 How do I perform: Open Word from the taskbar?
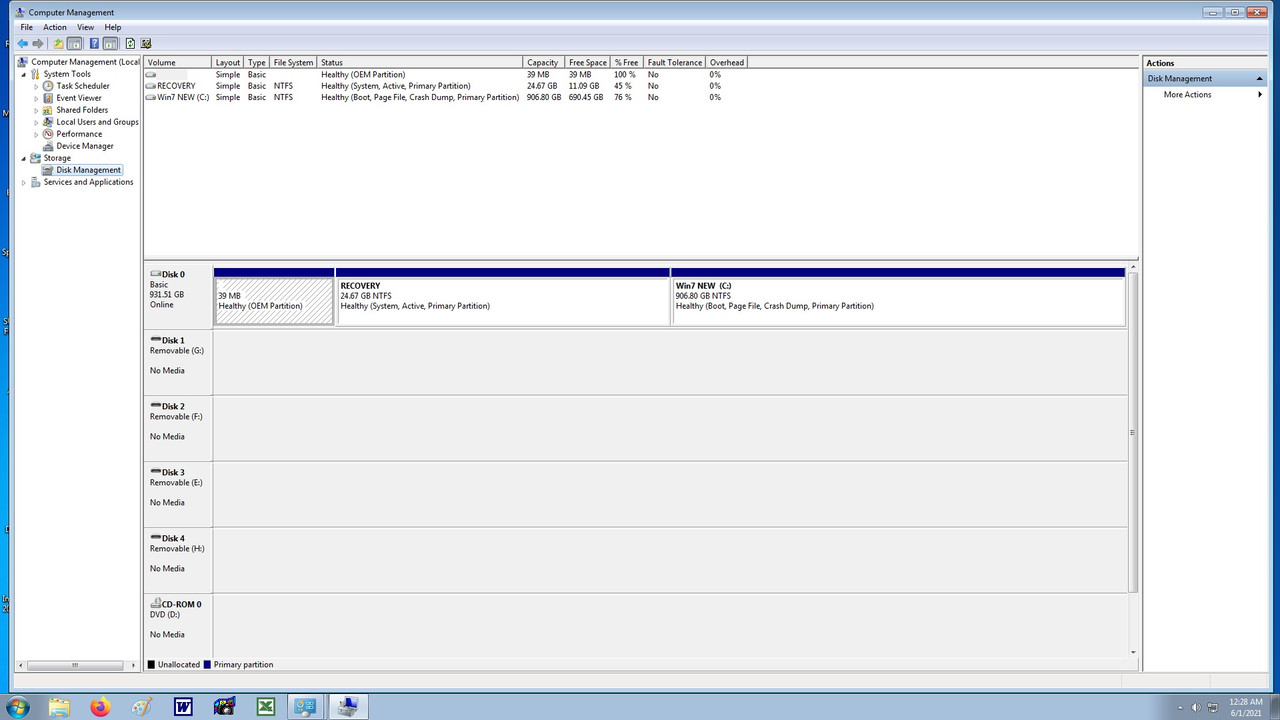pos(182,706)
